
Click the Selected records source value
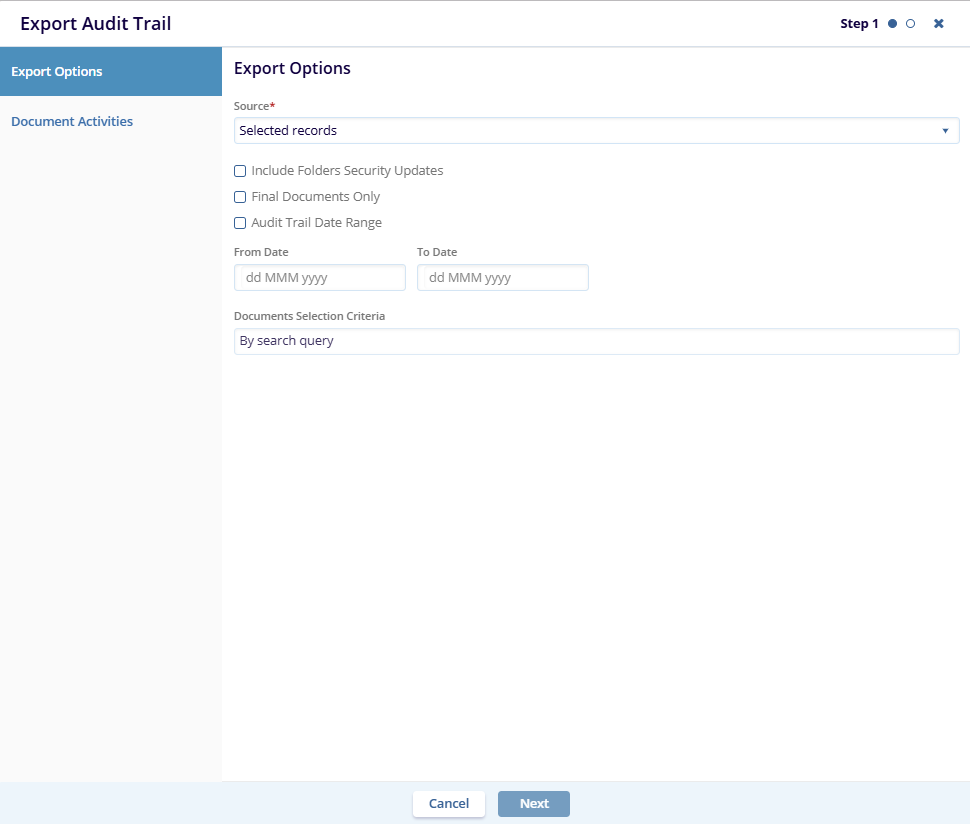pyautogui.click(x=288, y=131)
